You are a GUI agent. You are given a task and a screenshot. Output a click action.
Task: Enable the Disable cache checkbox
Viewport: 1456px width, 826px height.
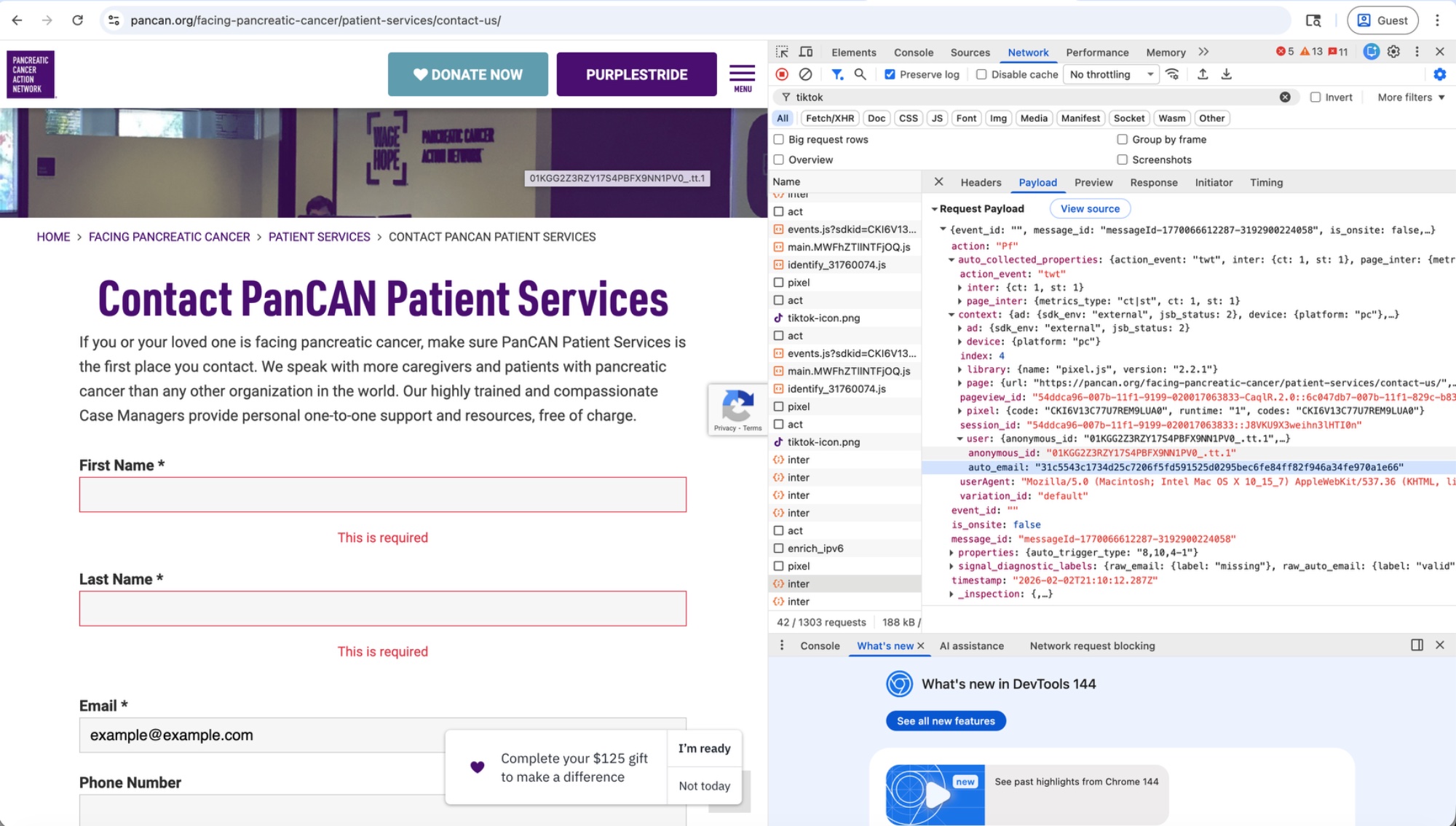981,74
